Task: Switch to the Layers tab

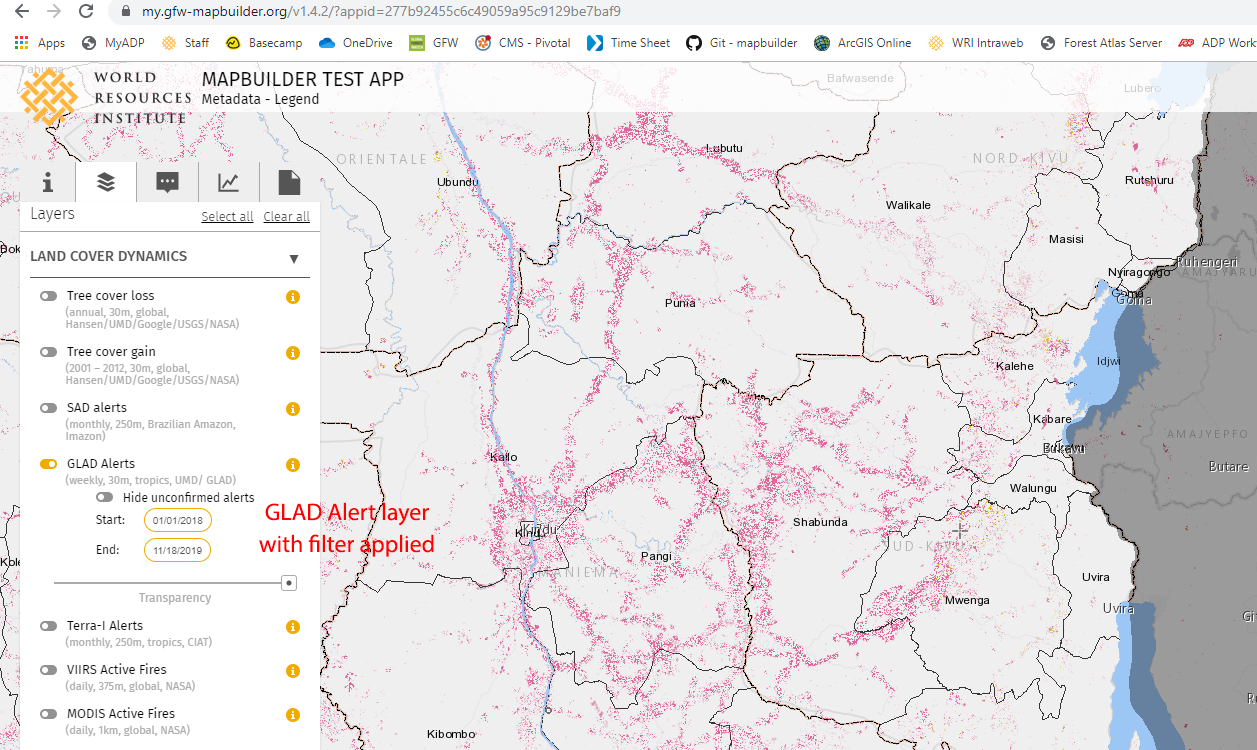Action: click(106, 182)
